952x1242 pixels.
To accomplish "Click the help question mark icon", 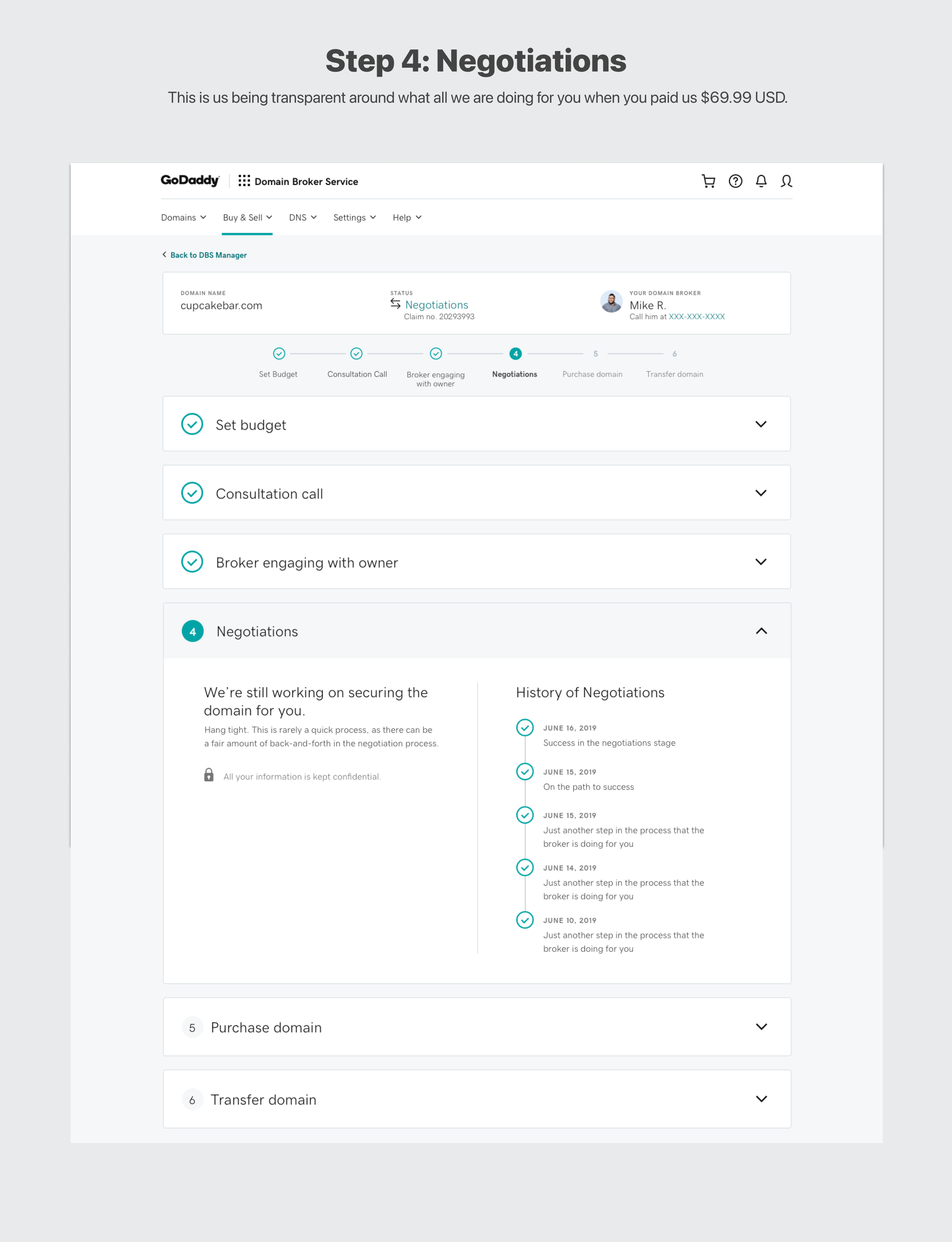I will [x=735, y=181].
